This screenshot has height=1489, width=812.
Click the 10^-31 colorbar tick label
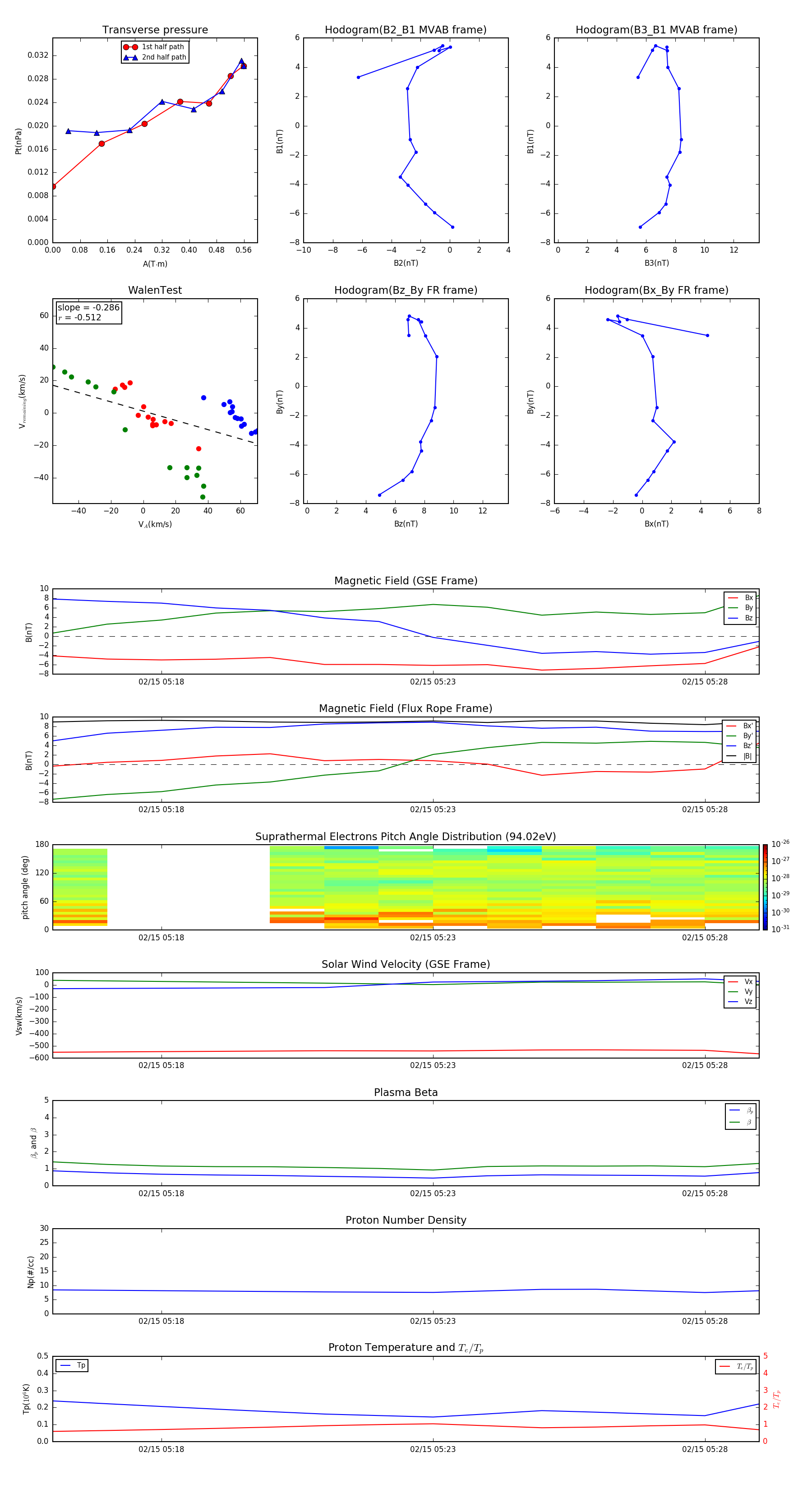click(x=780, y=929)
